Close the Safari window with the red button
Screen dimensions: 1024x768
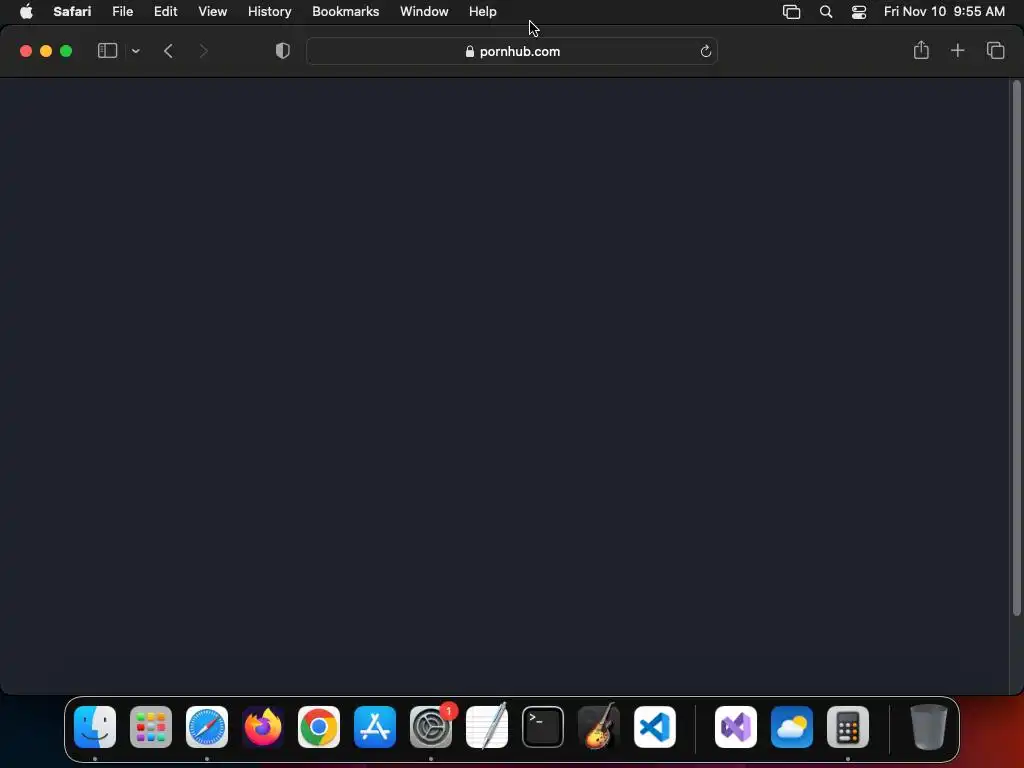pos(26,51)
